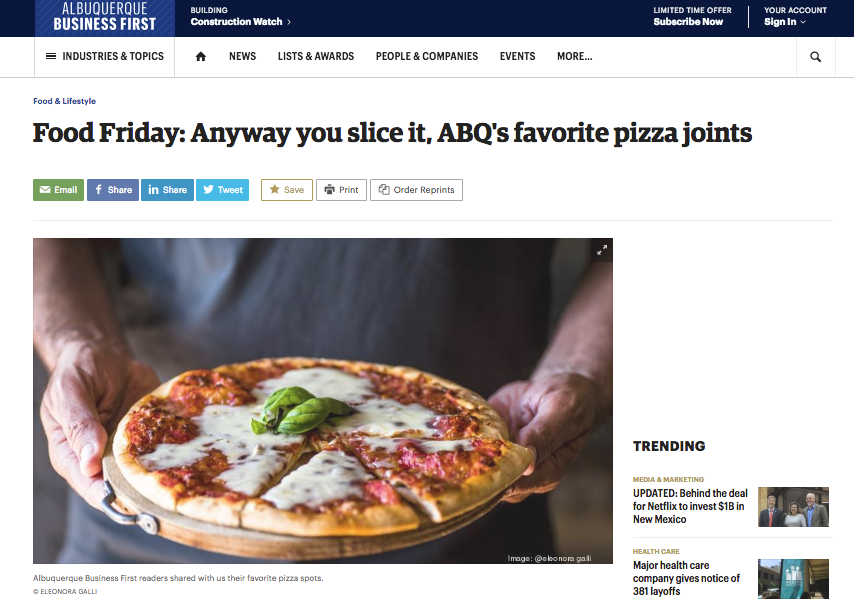
Task: Share the article on Facebook
Action: pyautogui.click(x=113, y=190)
